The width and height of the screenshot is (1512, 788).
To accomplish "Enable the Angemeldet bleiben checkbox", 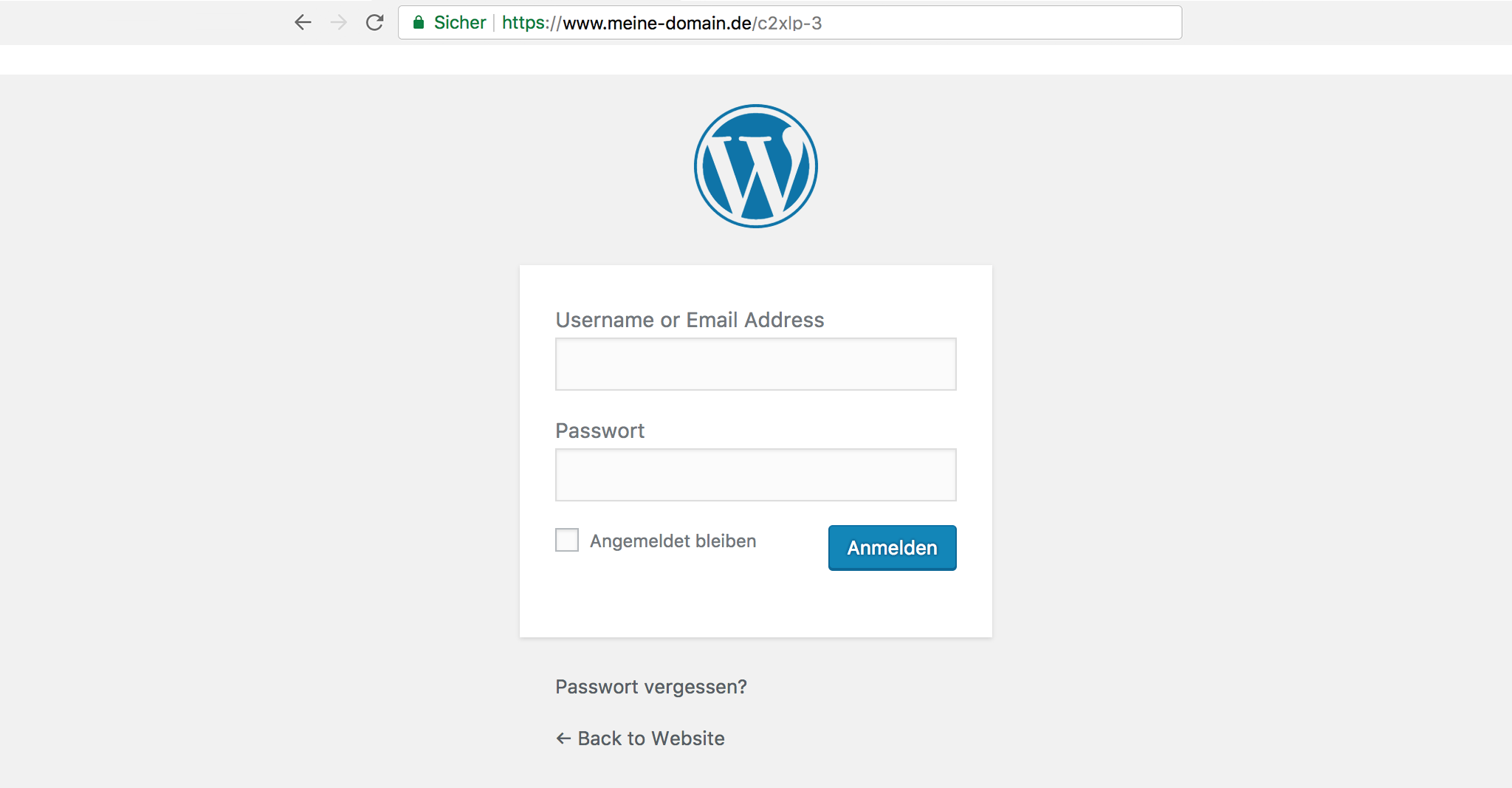I will tap(566, 540).
